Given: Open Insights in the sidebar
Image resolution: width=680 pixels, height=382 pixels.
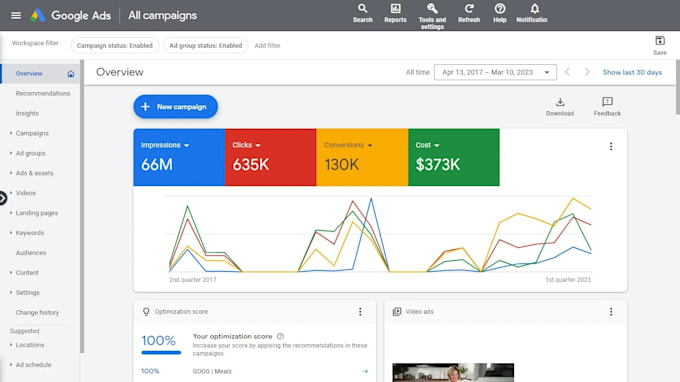Looking at the screenshot, I should pyautogui.click(x=27, y=114).
